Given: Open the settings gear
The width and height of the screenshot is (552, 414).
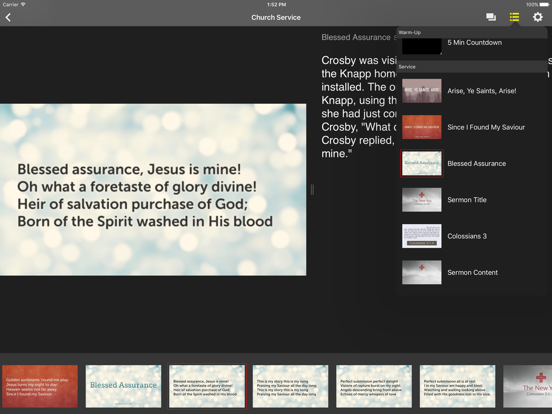Looking at the screenshot, I should [x=538, y=17].
